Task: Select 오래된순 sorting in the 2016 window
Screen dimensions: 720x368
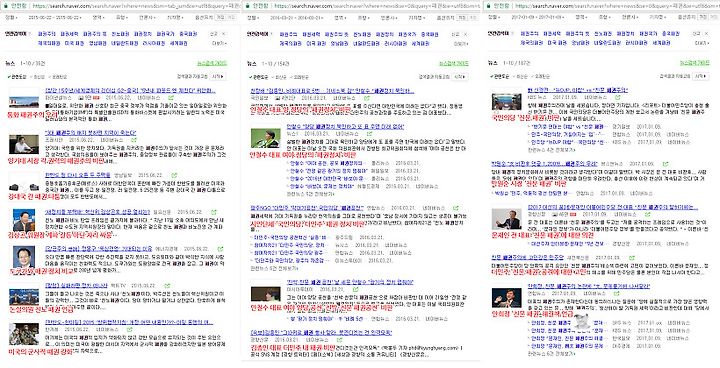Action: 299,77
